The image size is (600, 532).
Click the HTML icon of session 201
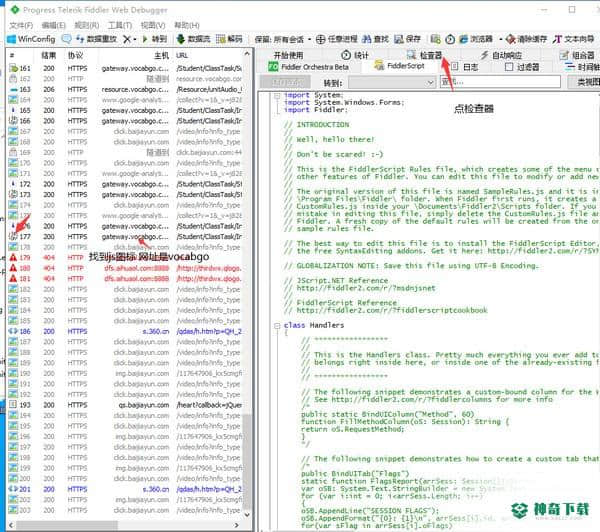pyautogui.click(x=13, y=489)
